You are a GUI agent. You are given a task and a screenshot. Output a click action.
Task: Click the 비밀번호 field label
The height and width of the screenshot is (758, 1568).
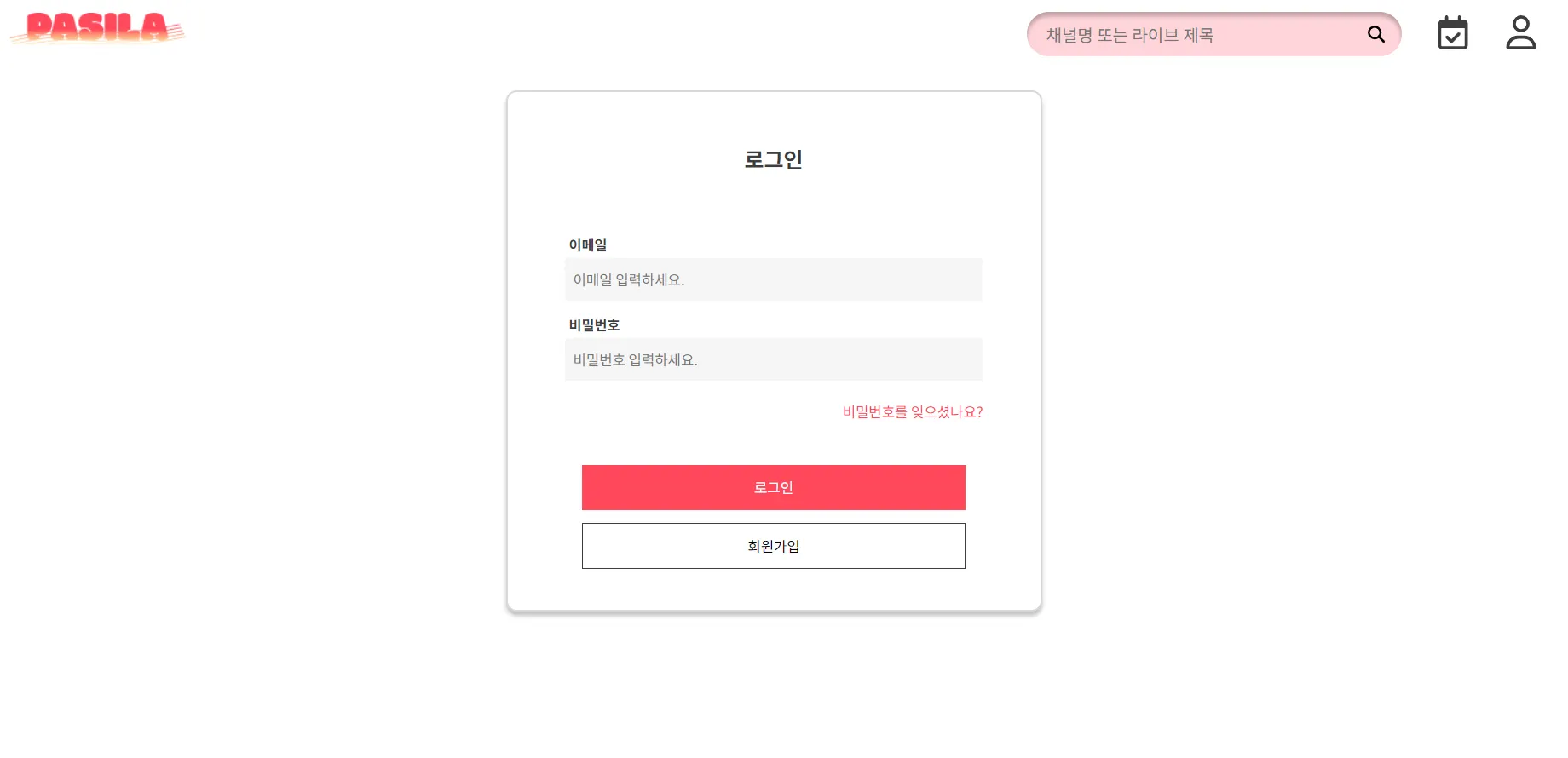594,325
